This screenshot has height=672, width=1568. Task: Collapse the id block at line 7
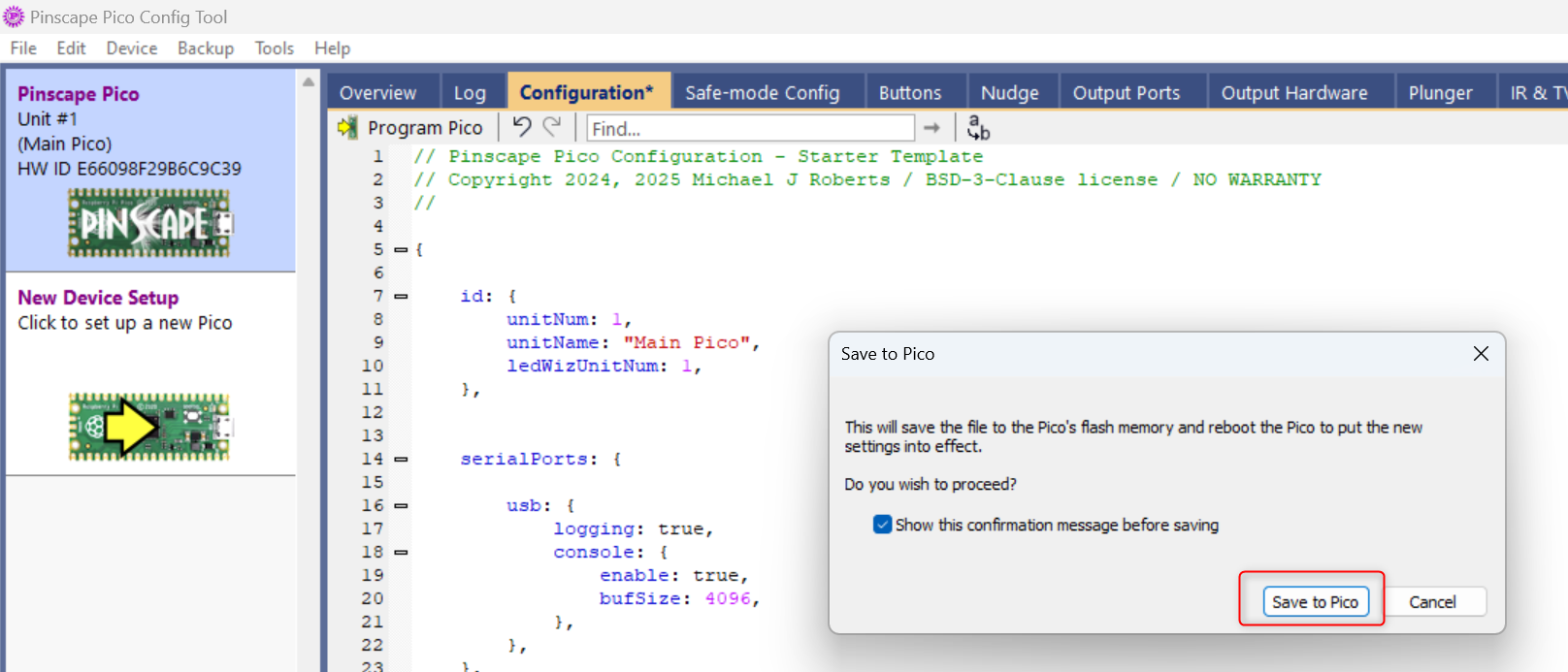(x=401, y=296)
